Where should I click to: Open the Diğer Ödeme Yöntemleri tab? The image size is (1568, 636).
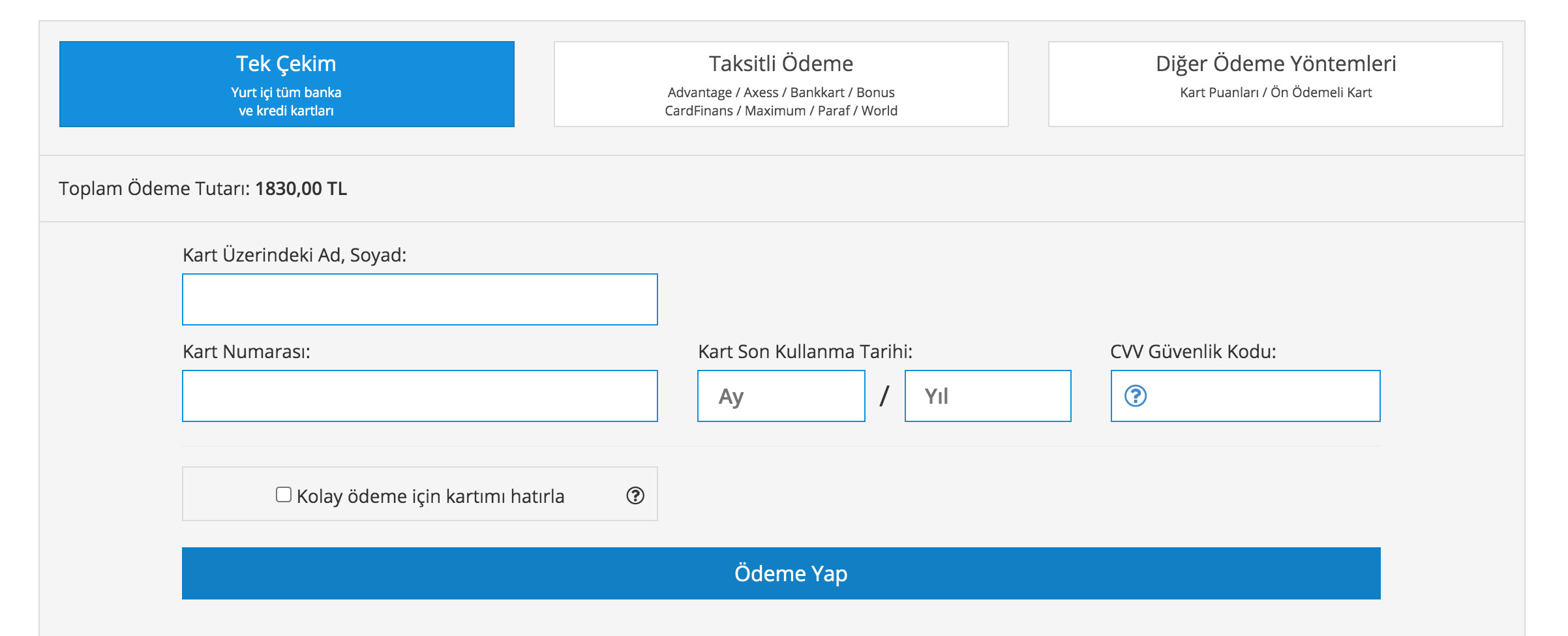[1275, 84]
